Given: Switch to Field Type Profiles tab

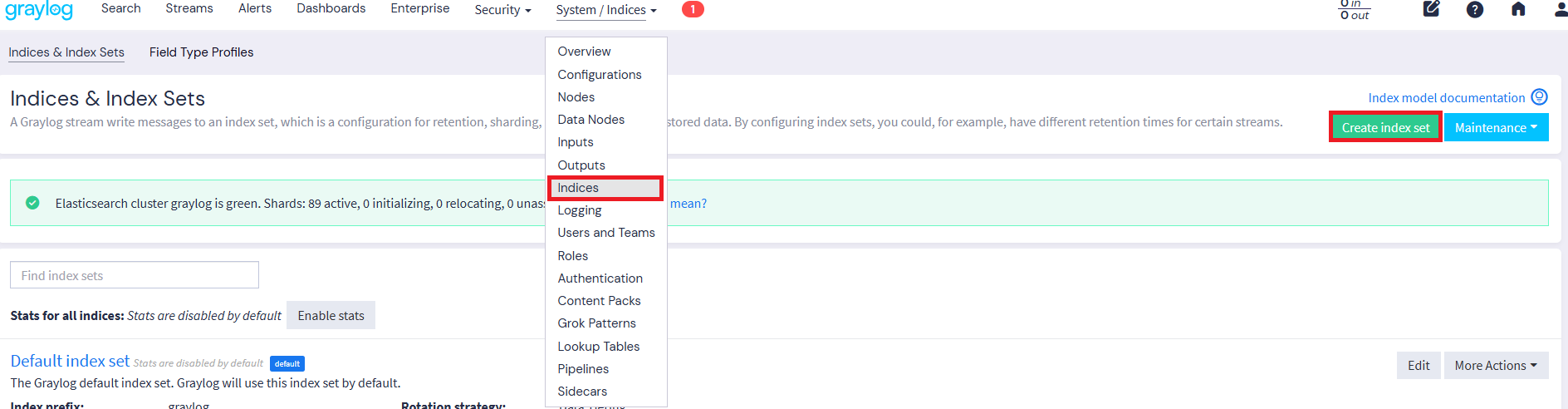Looking at the screenshot, I should click(x=201, y=52).
